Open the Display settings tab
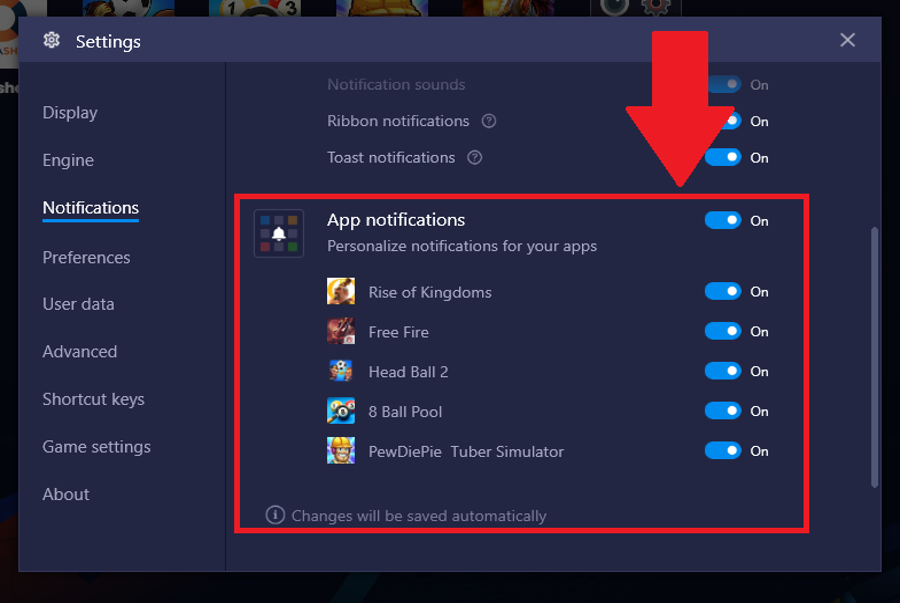 pos(70,112)
